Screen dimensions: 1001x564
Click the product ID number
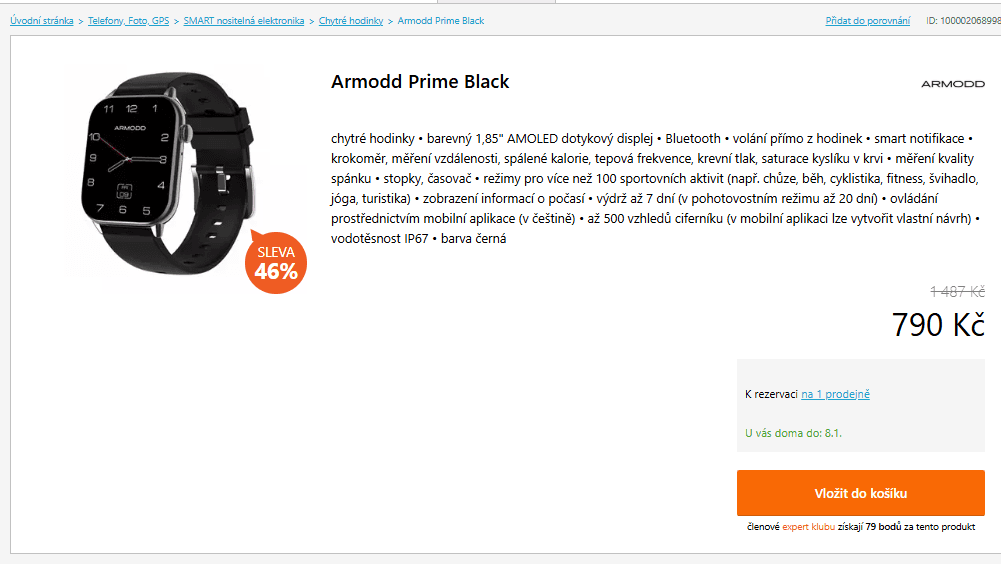tap(963, 21)
